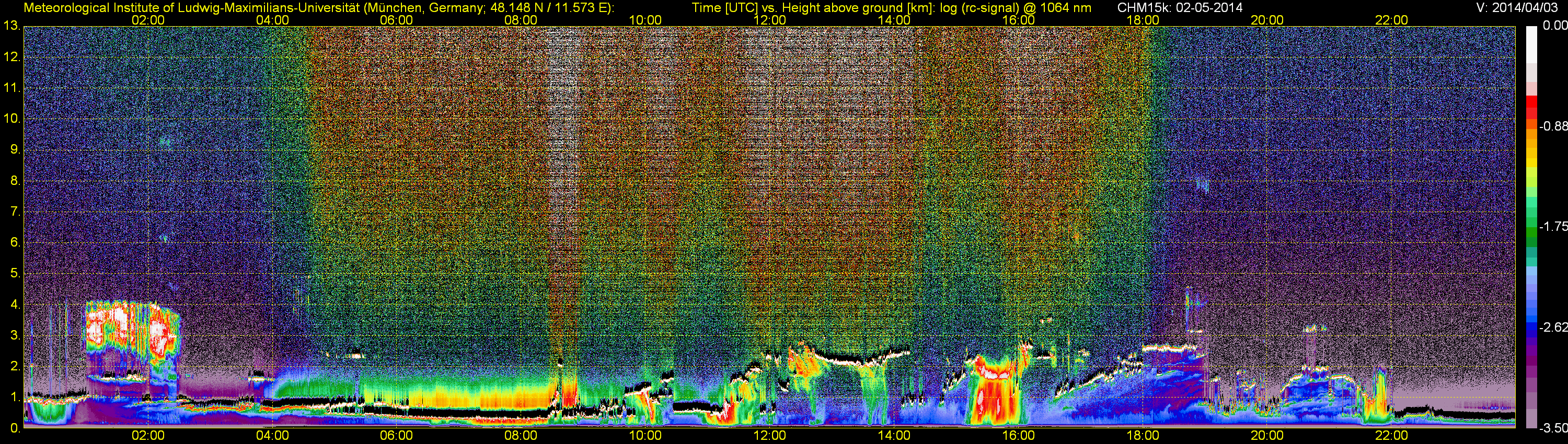This screenshot has height=444, width=1568.
Task: Click the 14:00 label on the top time axis
Action: [894, 20]
